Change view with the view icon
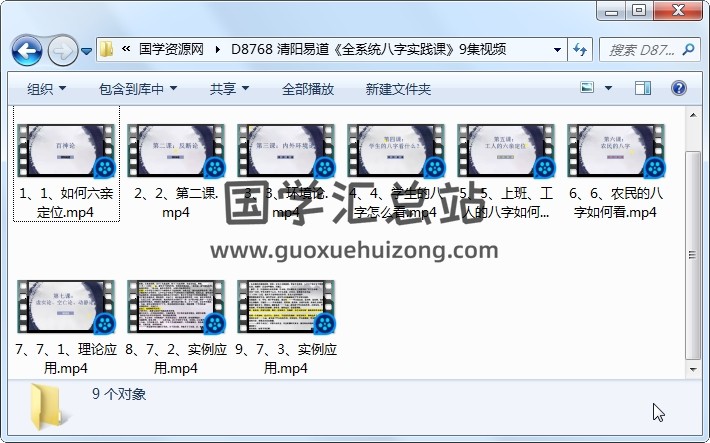 587,87
